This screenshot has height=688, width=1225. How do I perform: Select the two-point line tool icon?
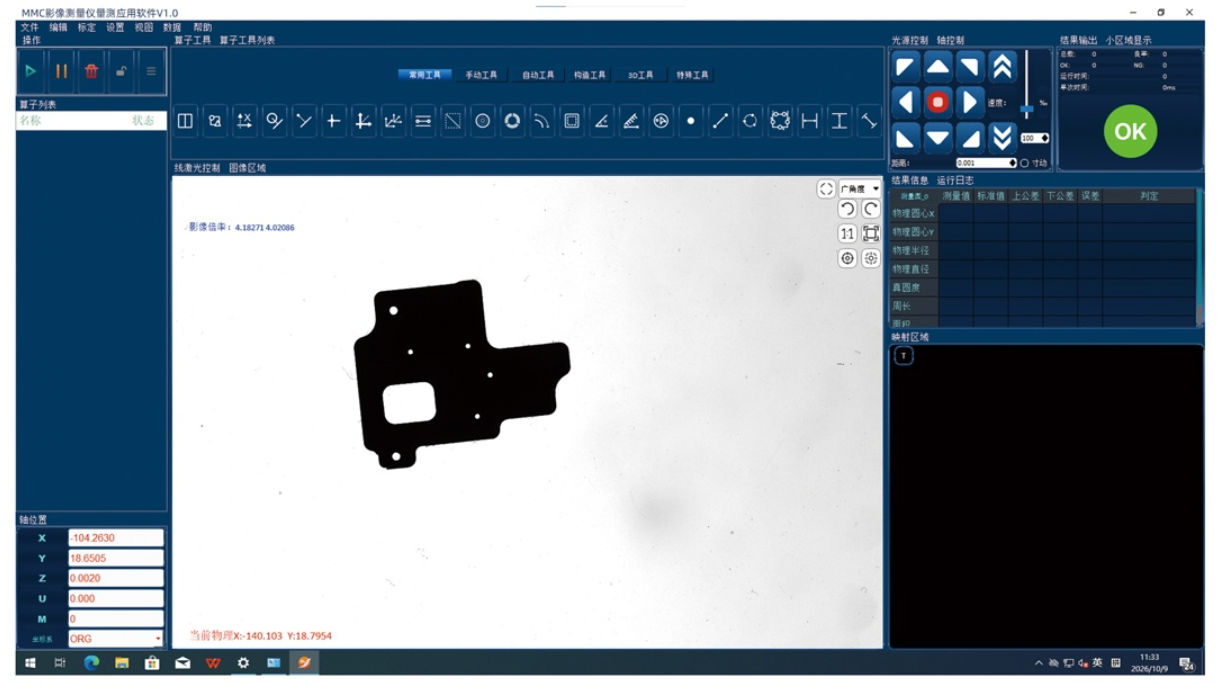click(720, 121)
